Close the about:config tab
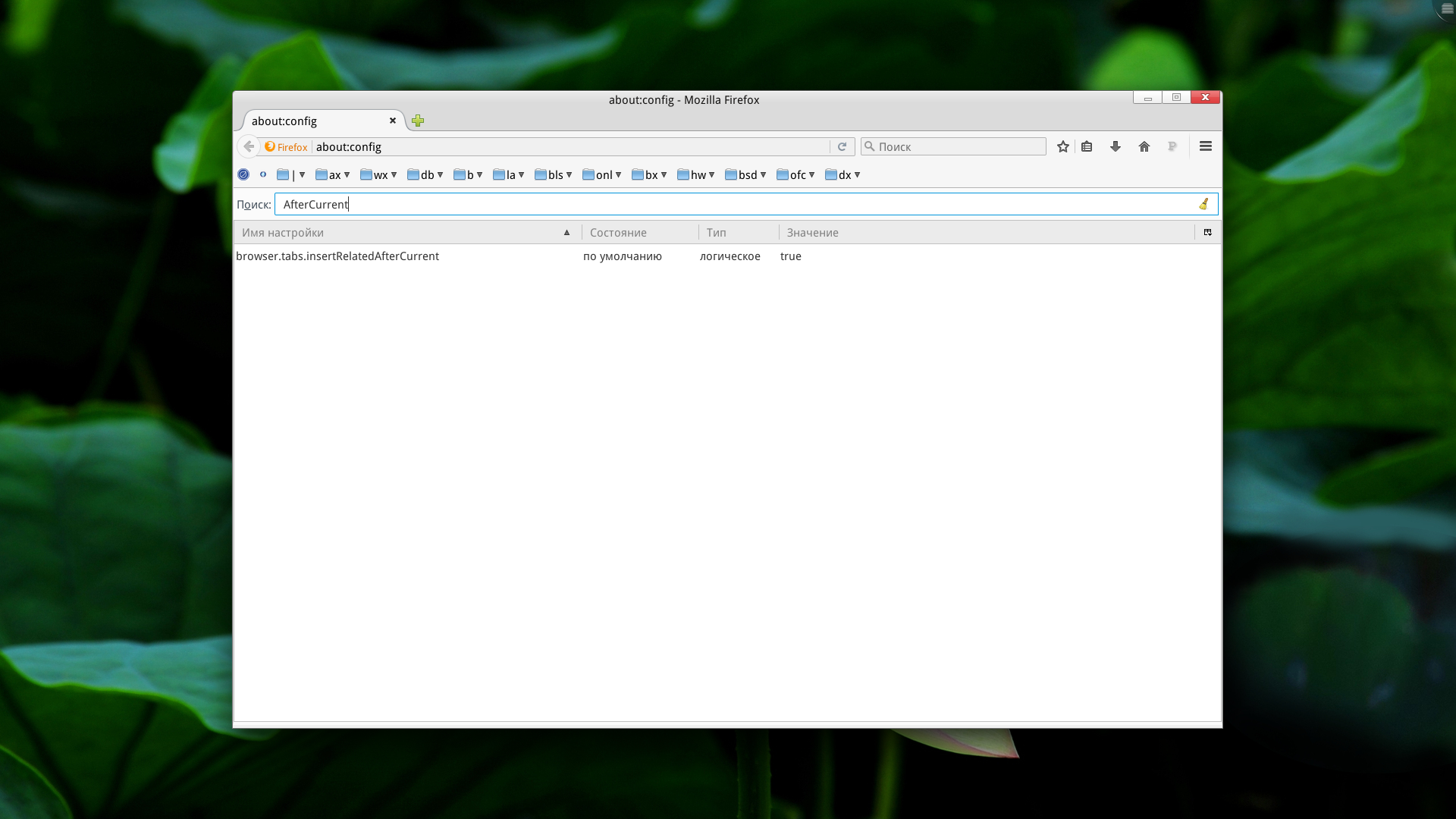Viewport: 1456px width, 819px height. (393, 121)
